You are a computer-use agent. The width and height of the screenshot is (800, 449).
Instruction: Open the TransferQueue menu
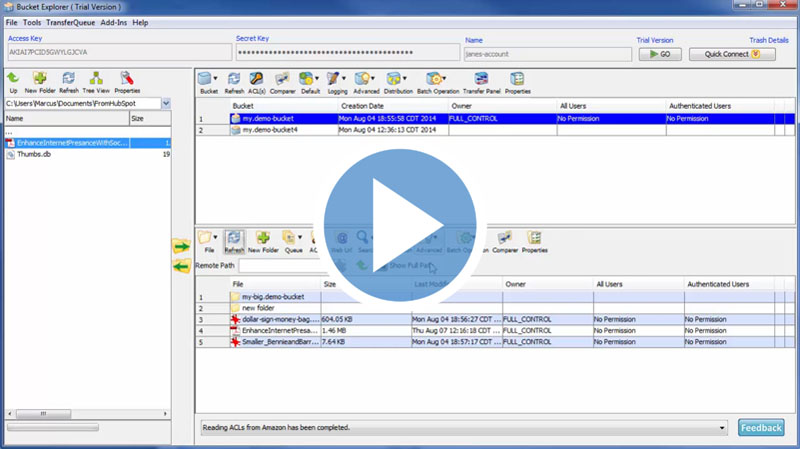pyautogui.click(x=71, y=22)
